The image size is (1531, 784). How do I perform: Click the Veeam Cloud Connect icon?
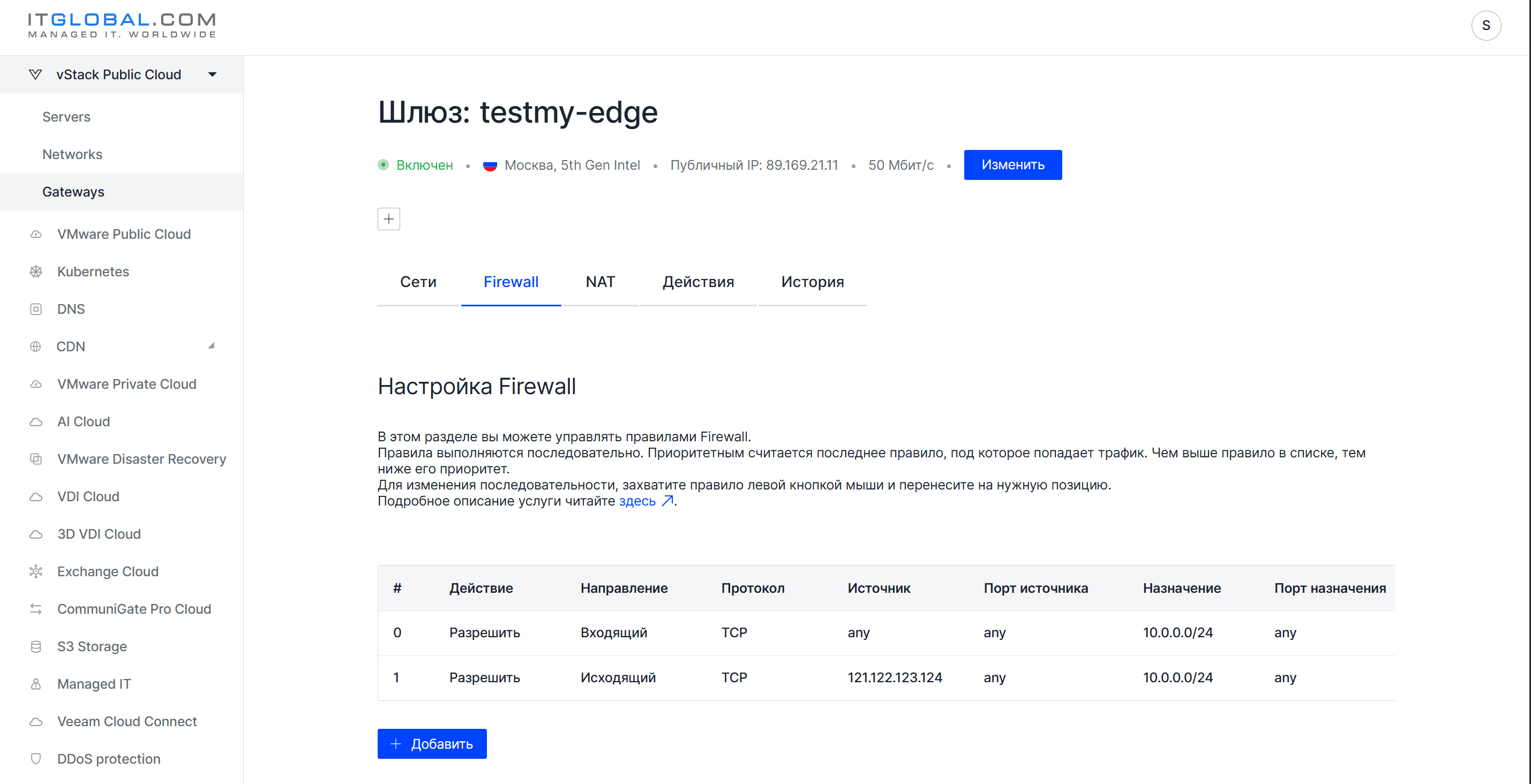tap(36, 722)
